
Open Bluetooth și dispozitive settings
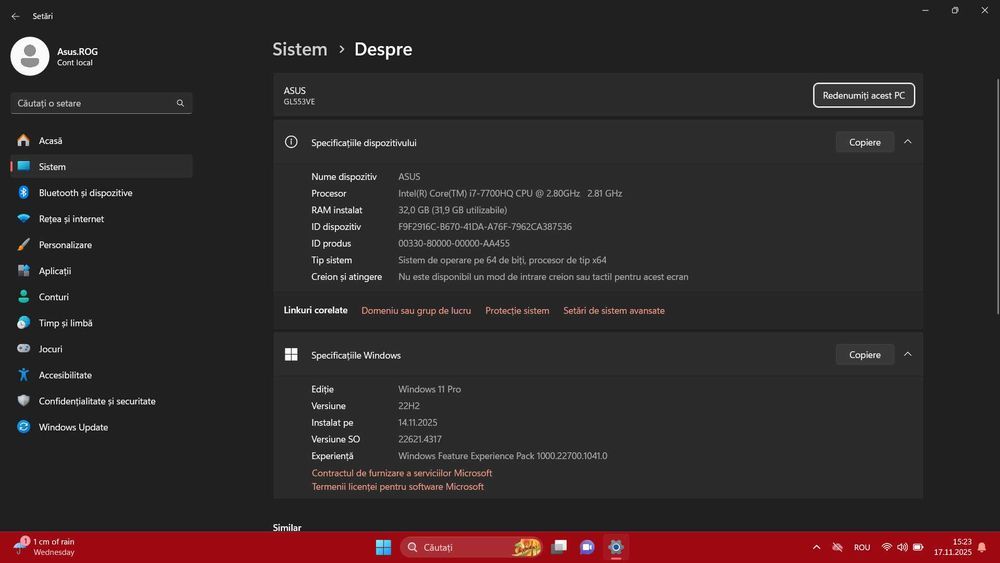tap(101, 193)
